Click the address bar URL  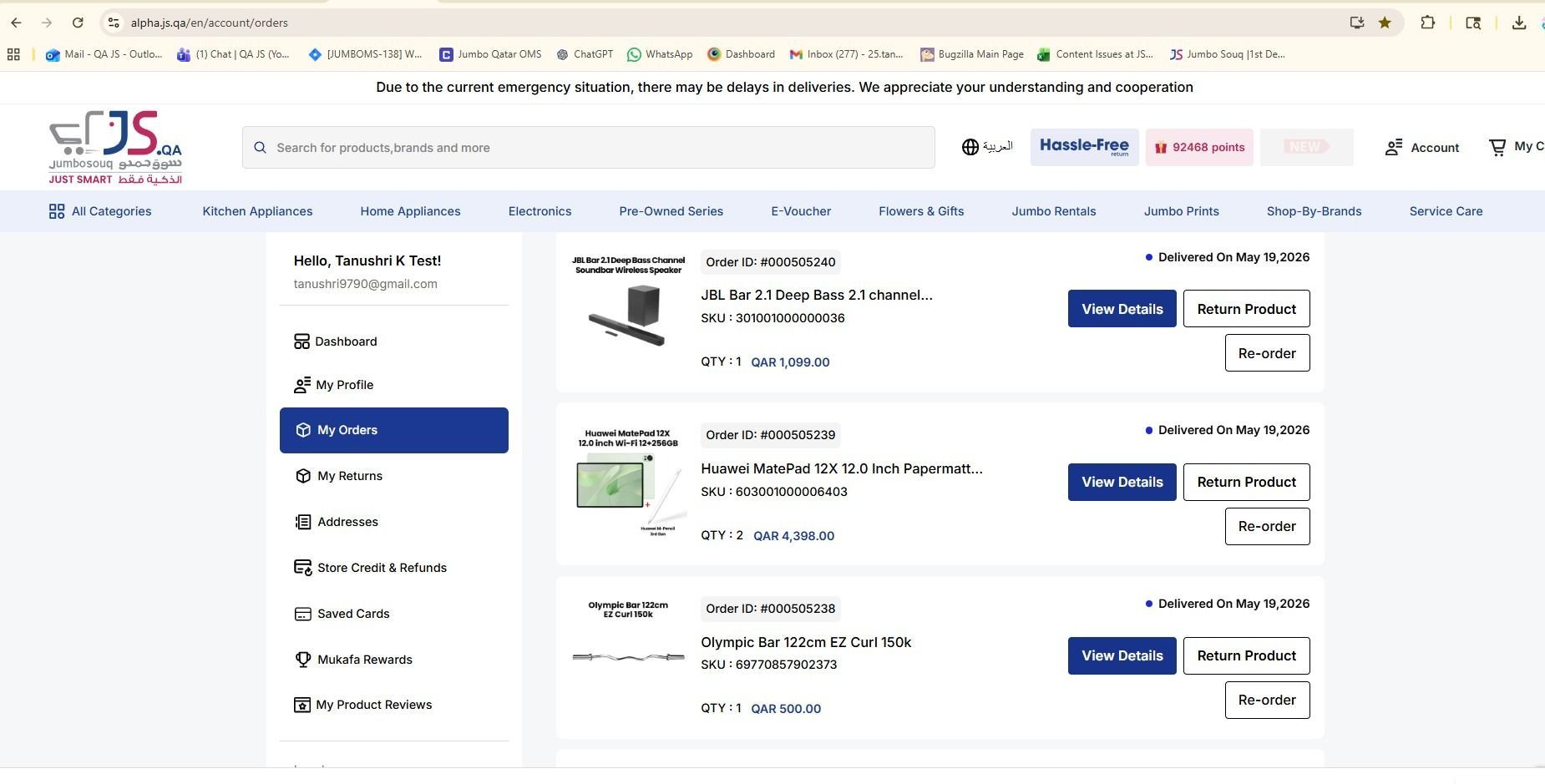coord(210,23)
